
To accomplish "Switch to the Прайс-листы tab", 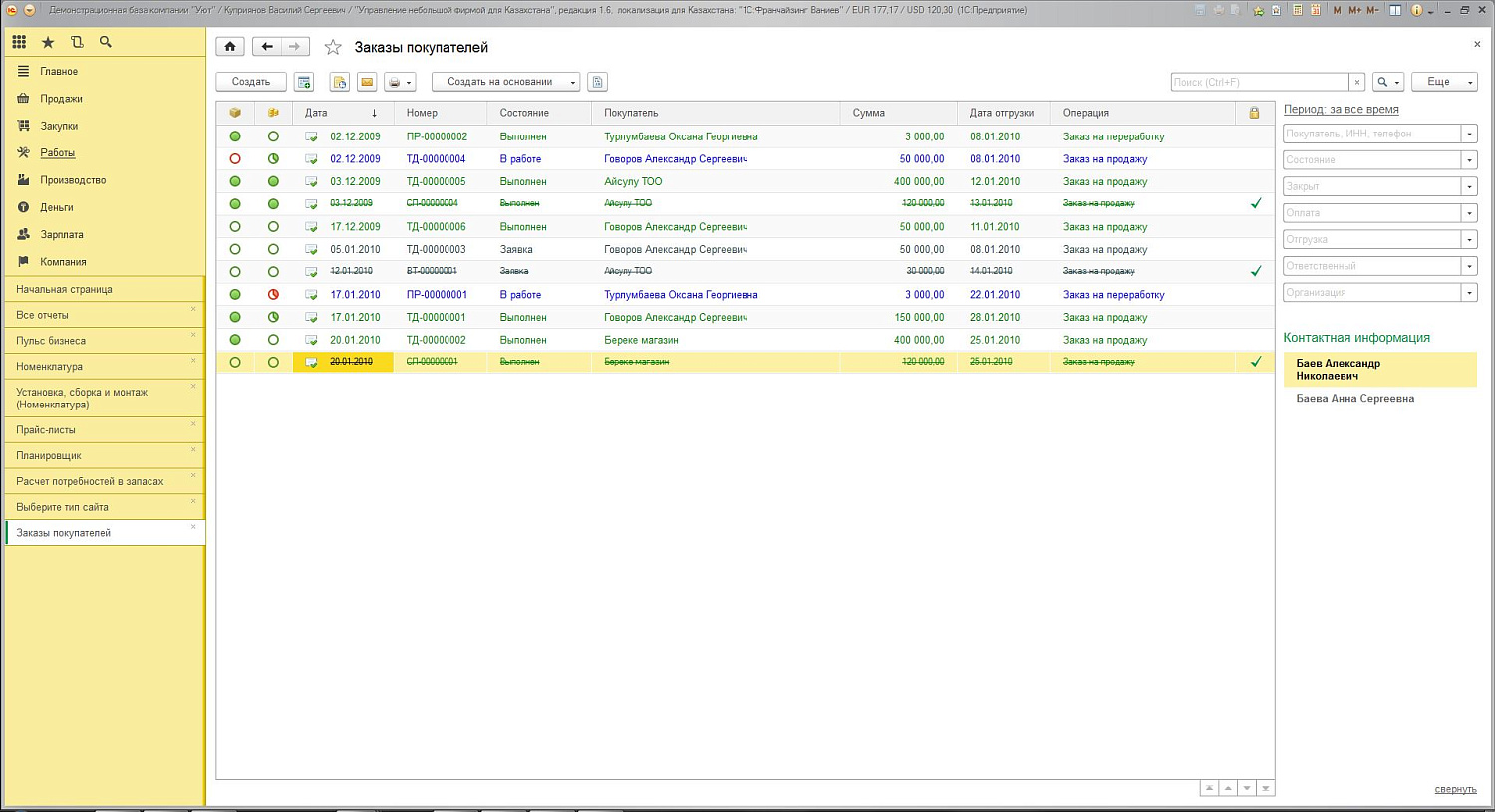I will tap(46, 430).
